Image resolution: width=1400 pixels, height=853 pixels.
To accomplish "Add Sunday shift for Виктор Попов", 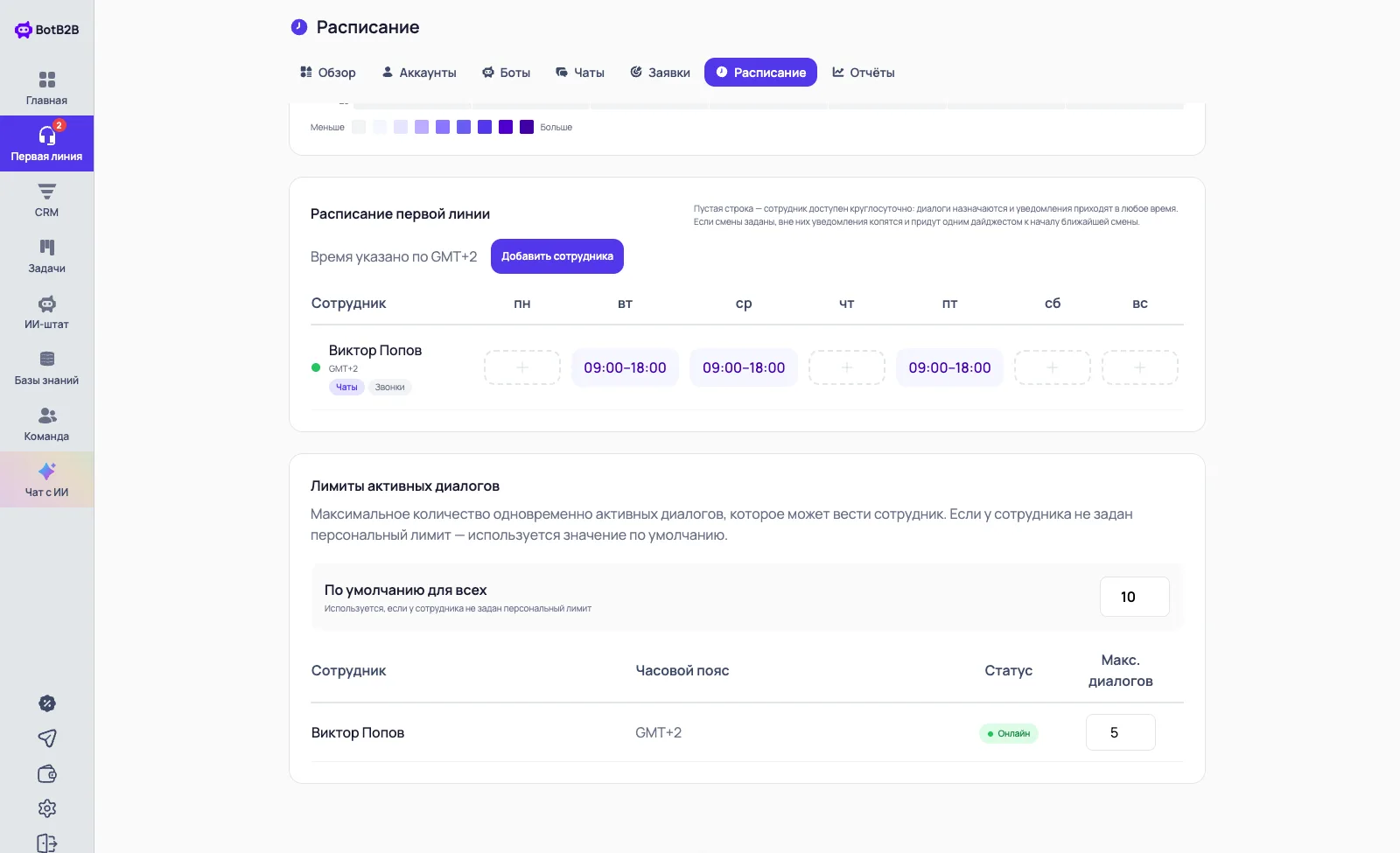I will [1140, 367].
